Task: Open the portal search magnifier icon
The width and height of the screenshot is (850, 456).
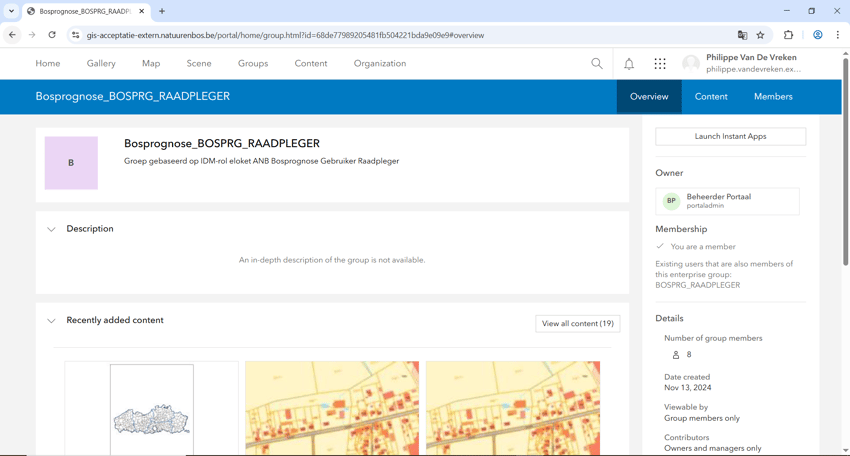Action: pos(597,63)
